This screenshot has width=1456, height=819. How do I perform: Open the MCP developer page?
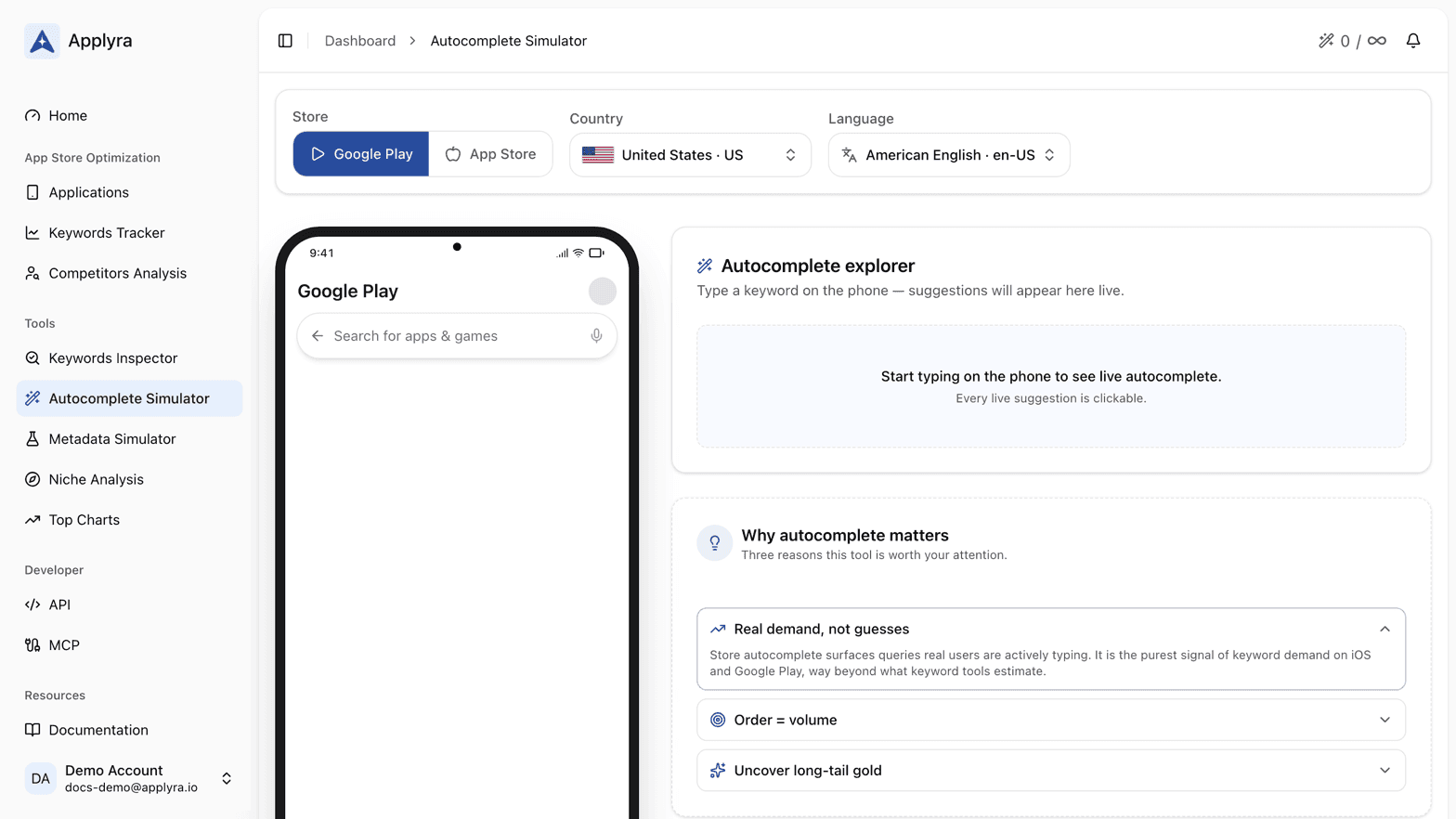[x=129, y=645]
